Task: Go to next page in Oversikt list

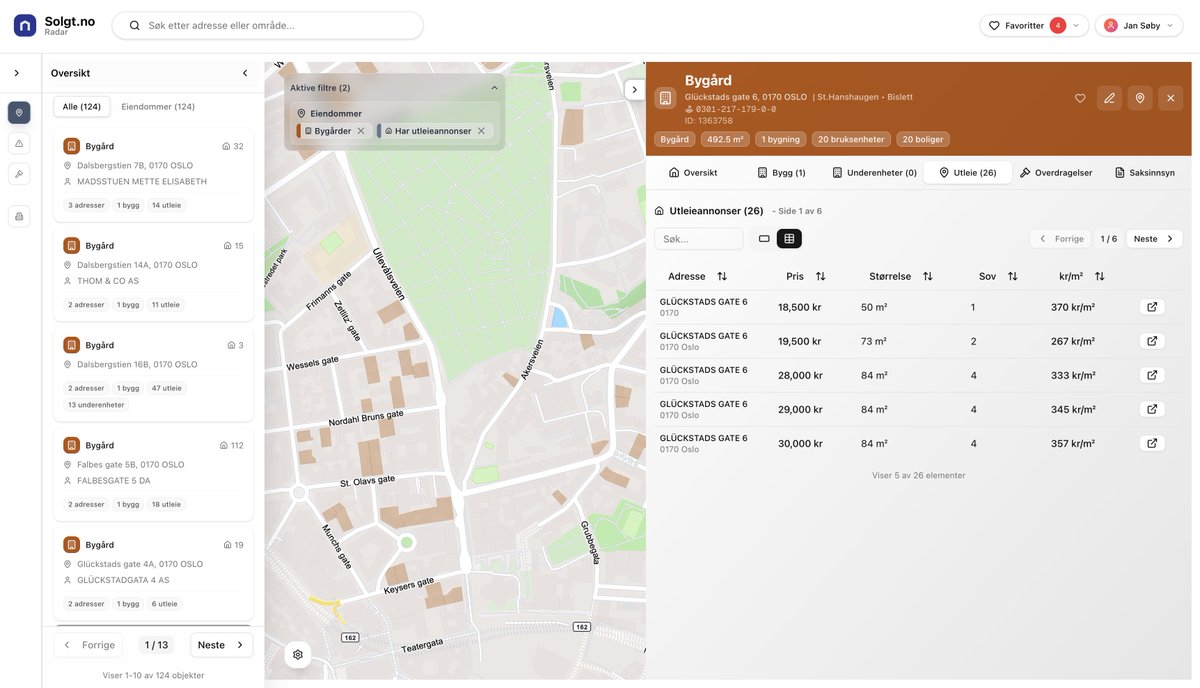Action: (x=221, y=645)
